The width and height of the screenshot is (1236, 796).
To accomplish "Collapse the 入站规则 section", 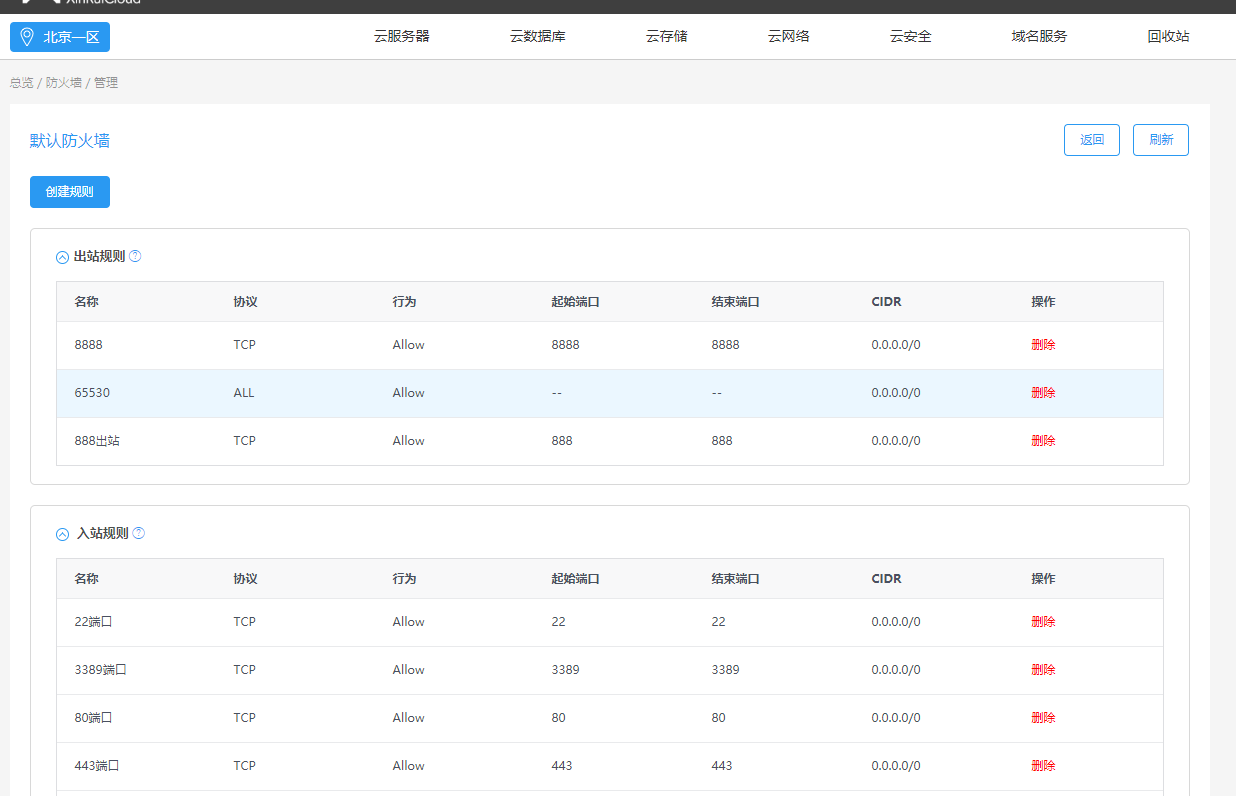I will 63,534.
